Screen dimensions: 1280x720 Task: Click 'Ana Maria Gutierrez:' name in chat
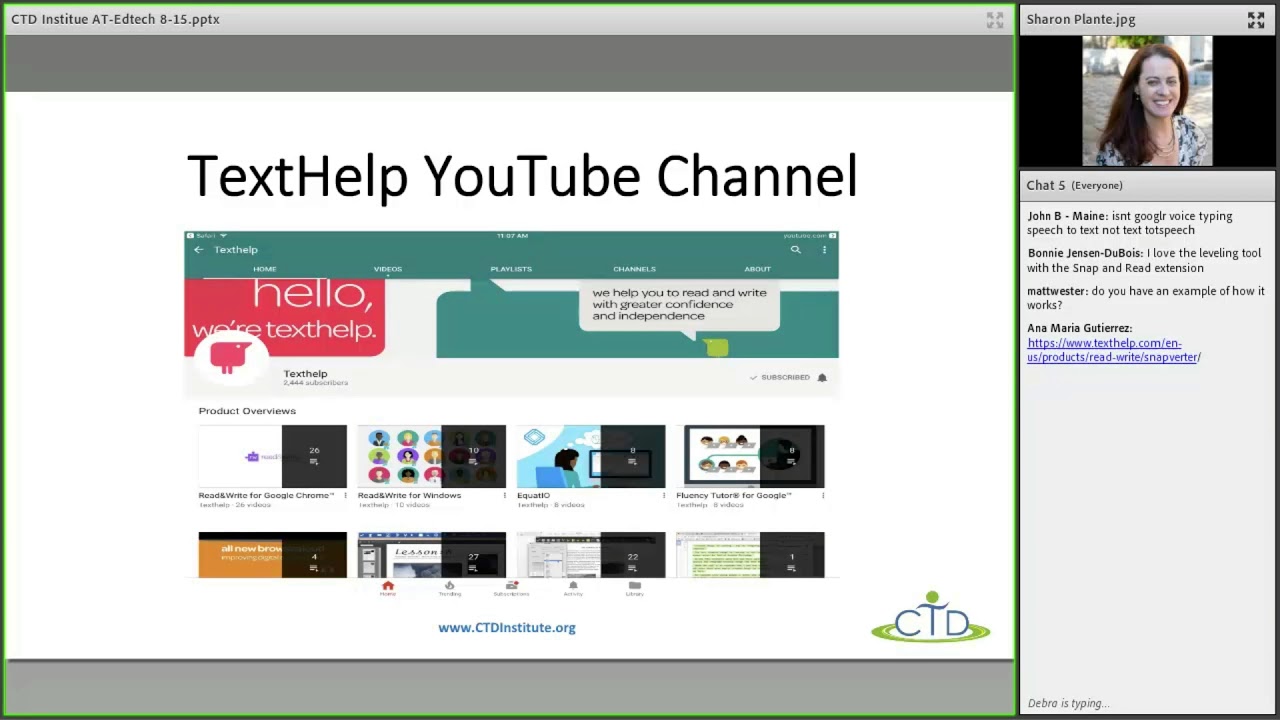pyautogui.click(x=1080, y=328)
